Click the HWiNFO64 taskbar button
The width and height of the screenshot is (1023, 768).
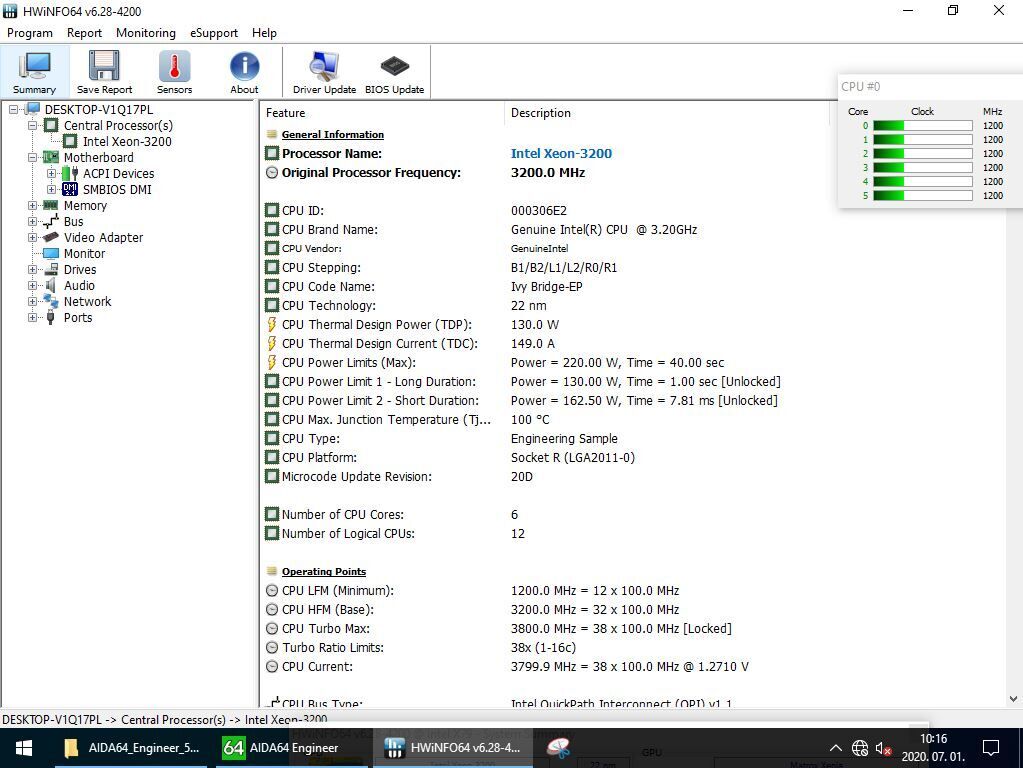click(453, 748)
